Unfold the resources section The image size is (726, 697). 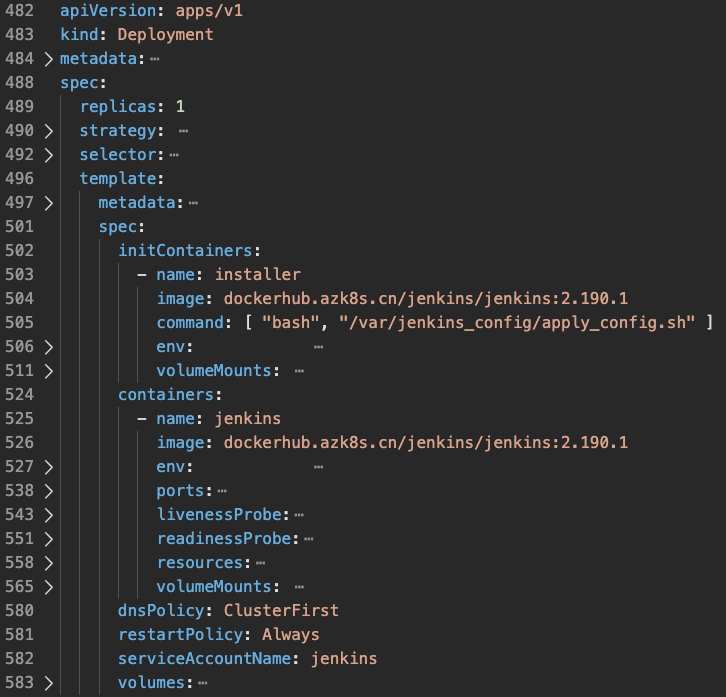click(x=48, y=563)
